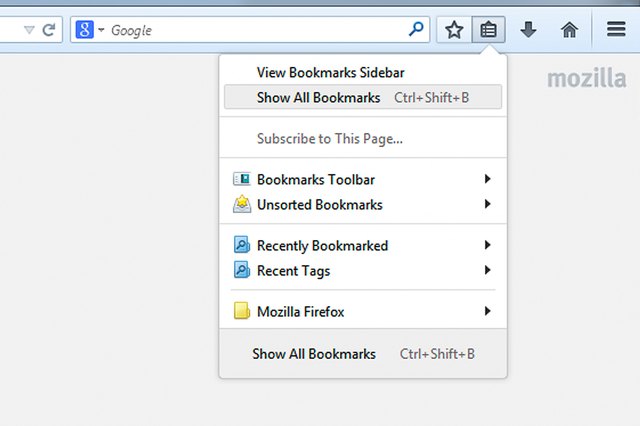Viewport: 640px width, 426px height.
Task: Go to the Home page icon
Action: click(569, 30)
